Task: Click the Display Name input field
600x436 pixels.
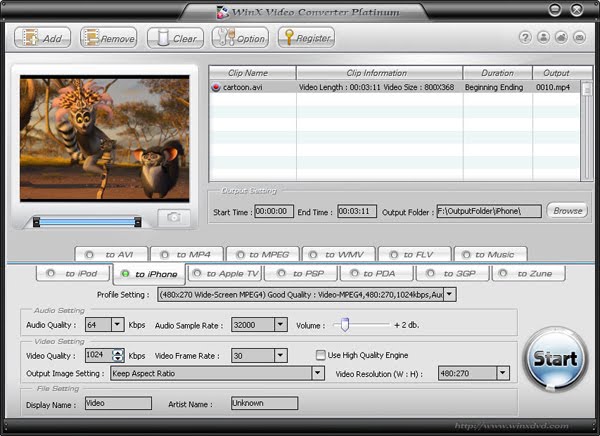Action: tap(118, 403)
